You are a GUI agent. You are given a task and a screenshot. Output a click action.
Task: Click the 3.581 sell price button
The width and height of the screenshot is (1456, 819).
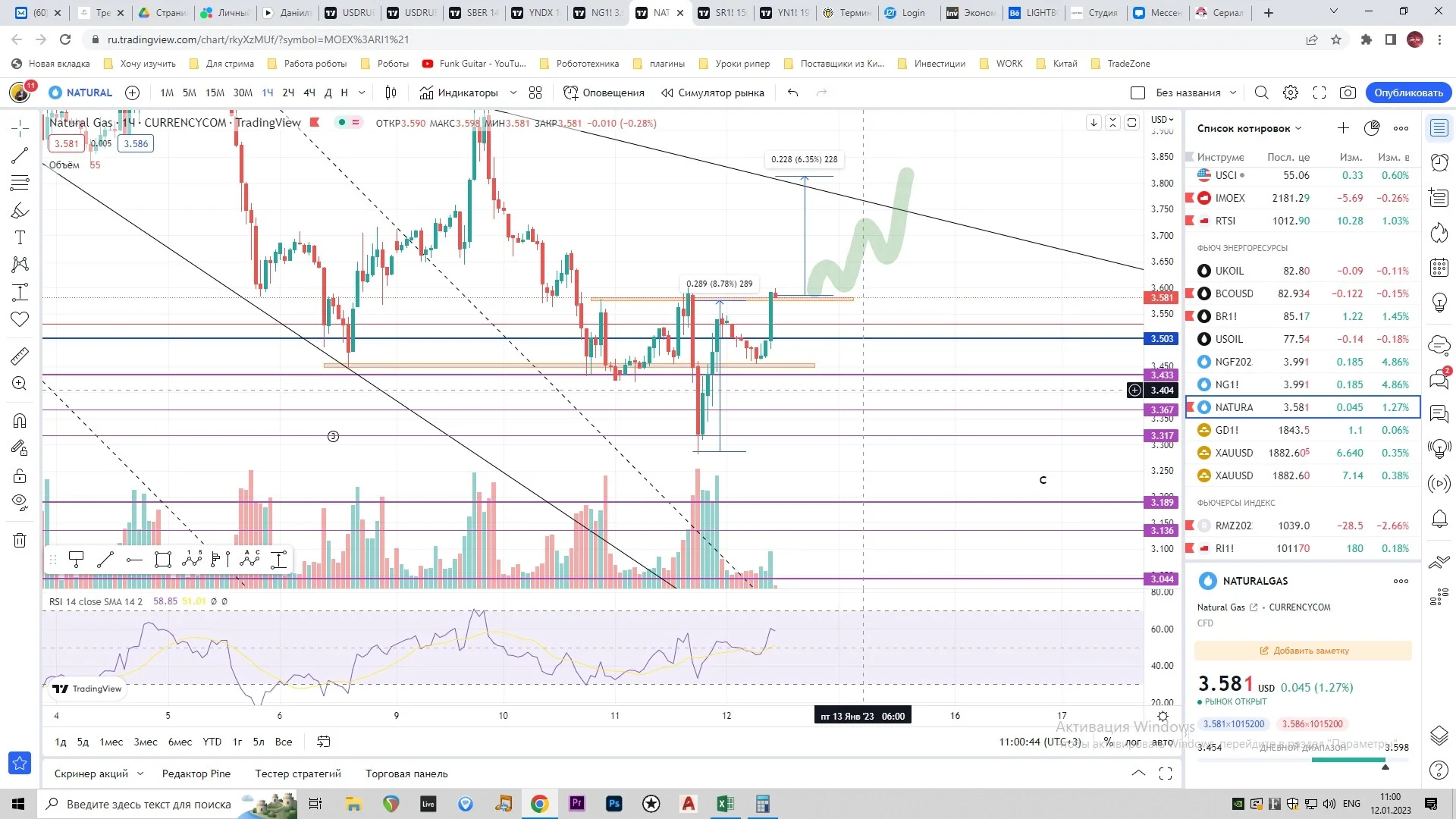(67, 143)
